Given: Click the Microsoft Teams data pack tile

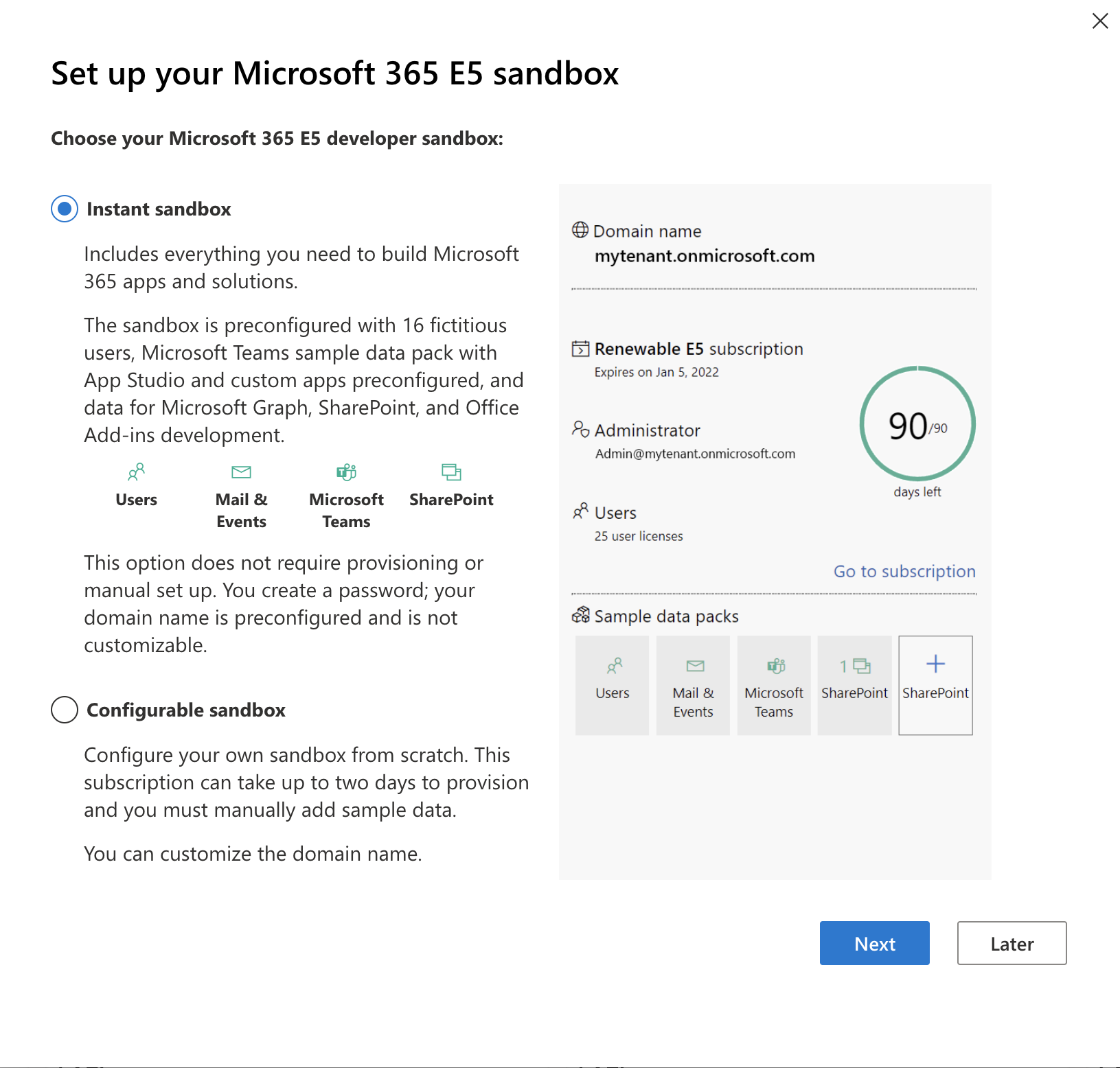Looking at the screenshot, I should coord(774,685).
